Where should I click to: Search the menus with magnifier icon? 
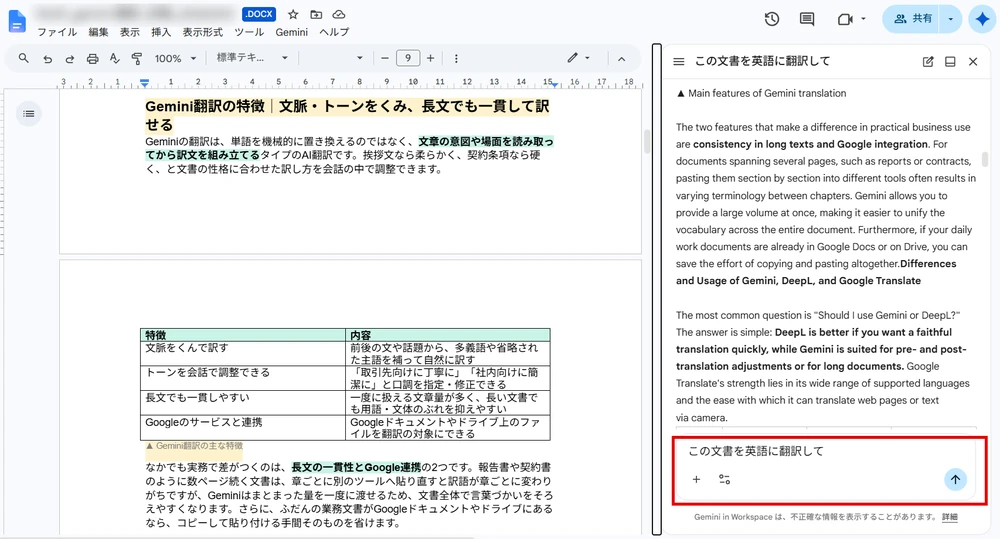click(24, 58)
